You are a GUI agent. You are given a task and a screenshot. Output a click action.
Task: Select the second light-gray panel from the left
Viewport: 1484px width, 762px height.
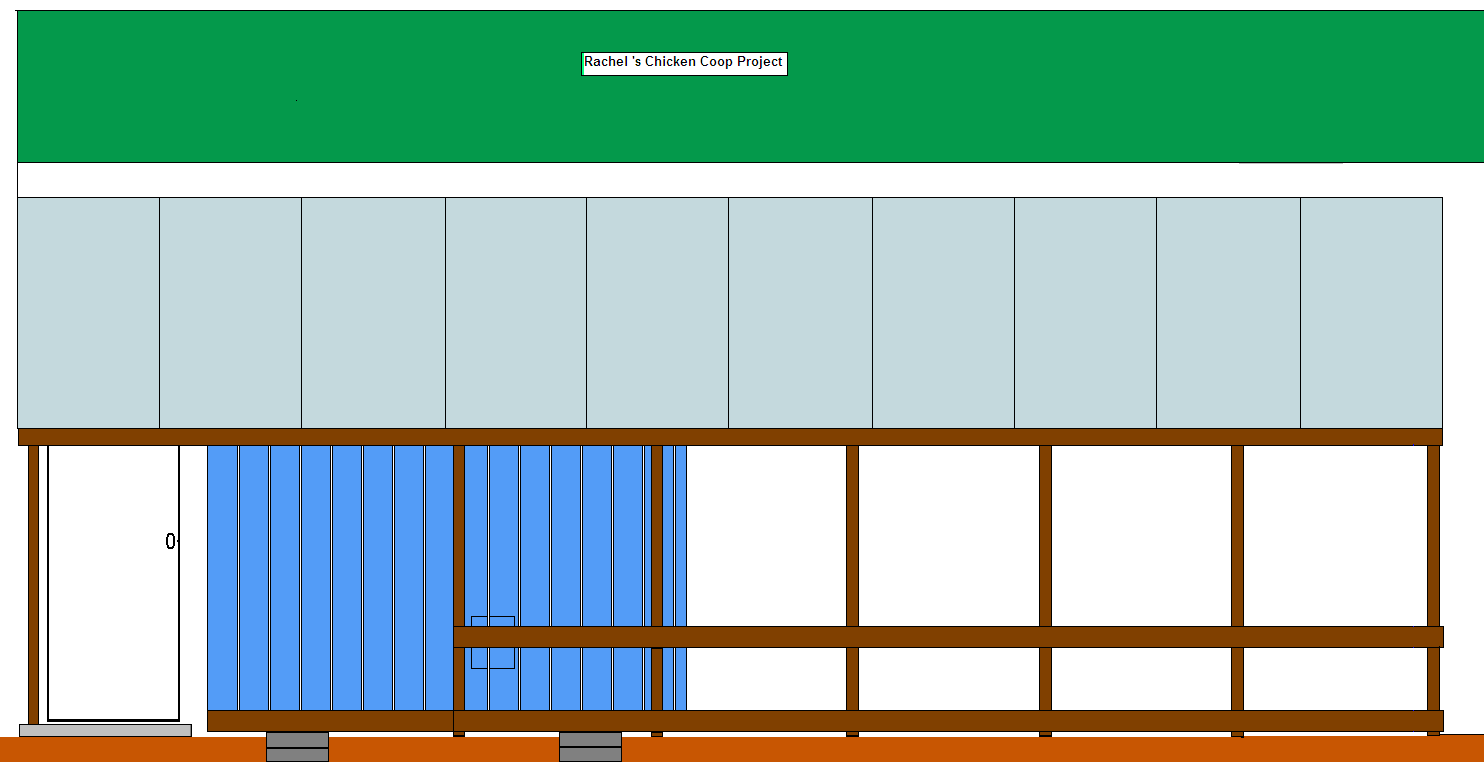(230, 312)
